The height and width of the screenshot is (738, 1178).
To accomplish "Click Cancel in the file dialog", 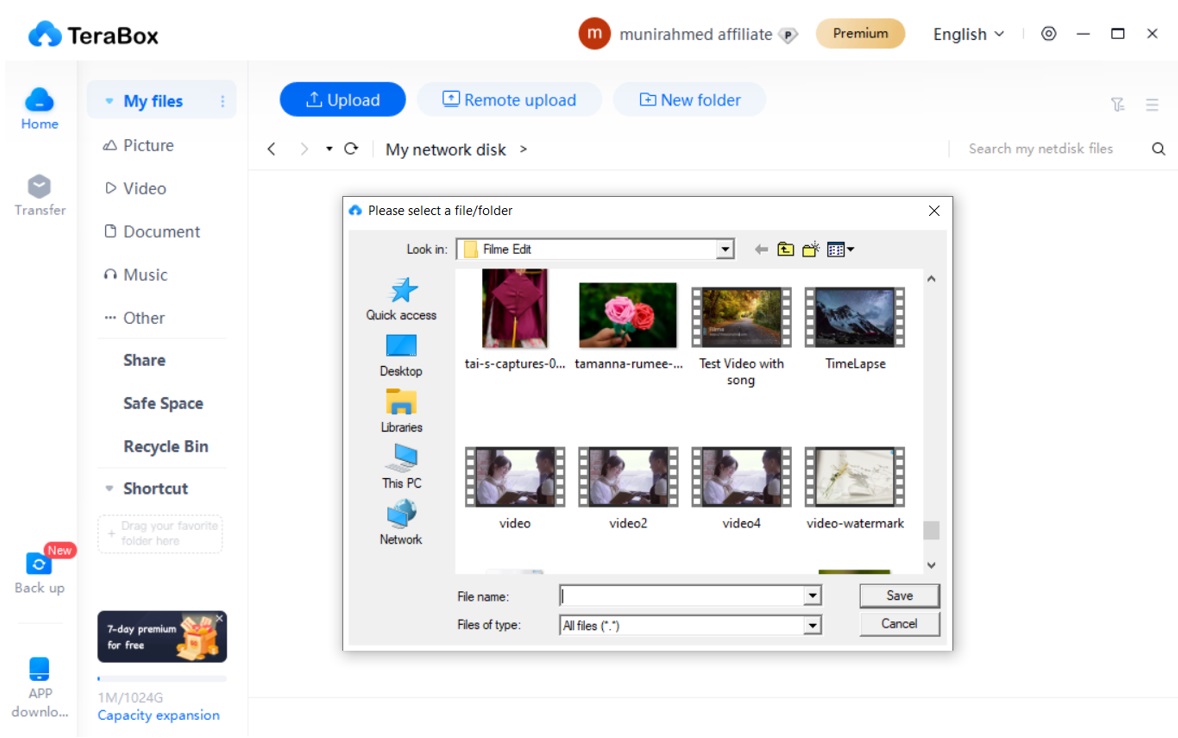I will pyautogui.click(x=899, y=624).
